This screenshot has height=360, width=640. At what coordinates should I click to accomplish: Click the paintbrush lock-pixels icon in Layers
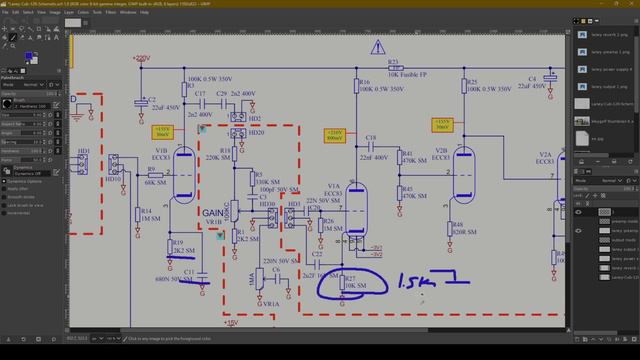point(588,196)
